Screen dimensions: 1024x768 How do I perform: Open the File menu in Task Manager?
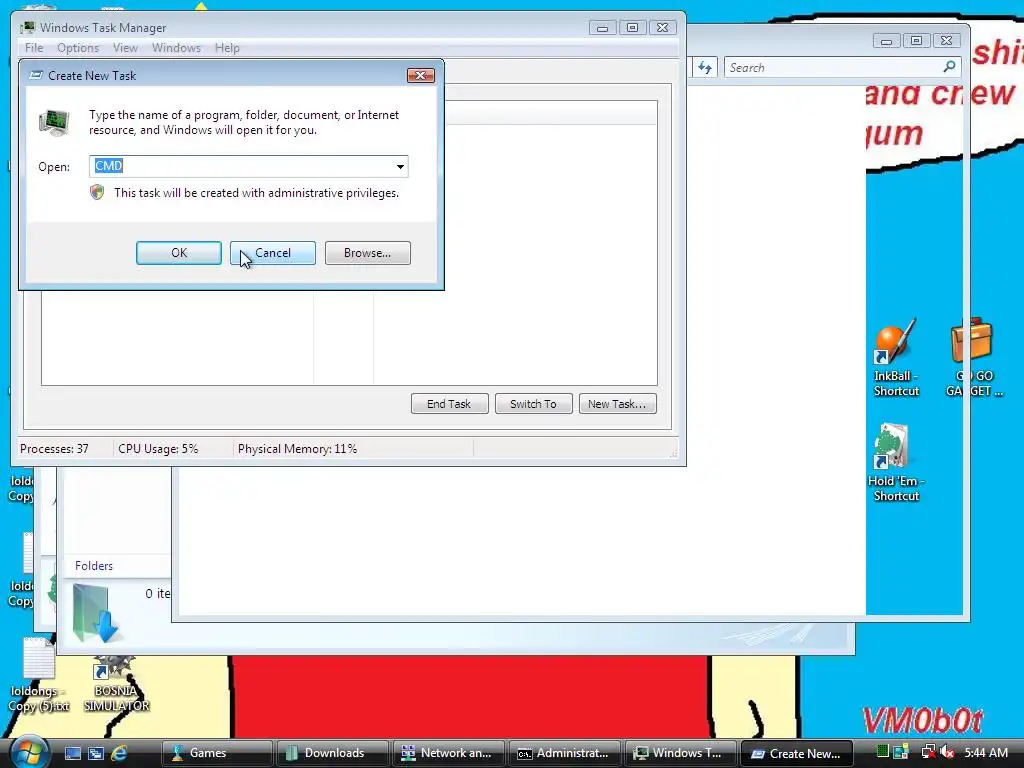coord(34,48)
